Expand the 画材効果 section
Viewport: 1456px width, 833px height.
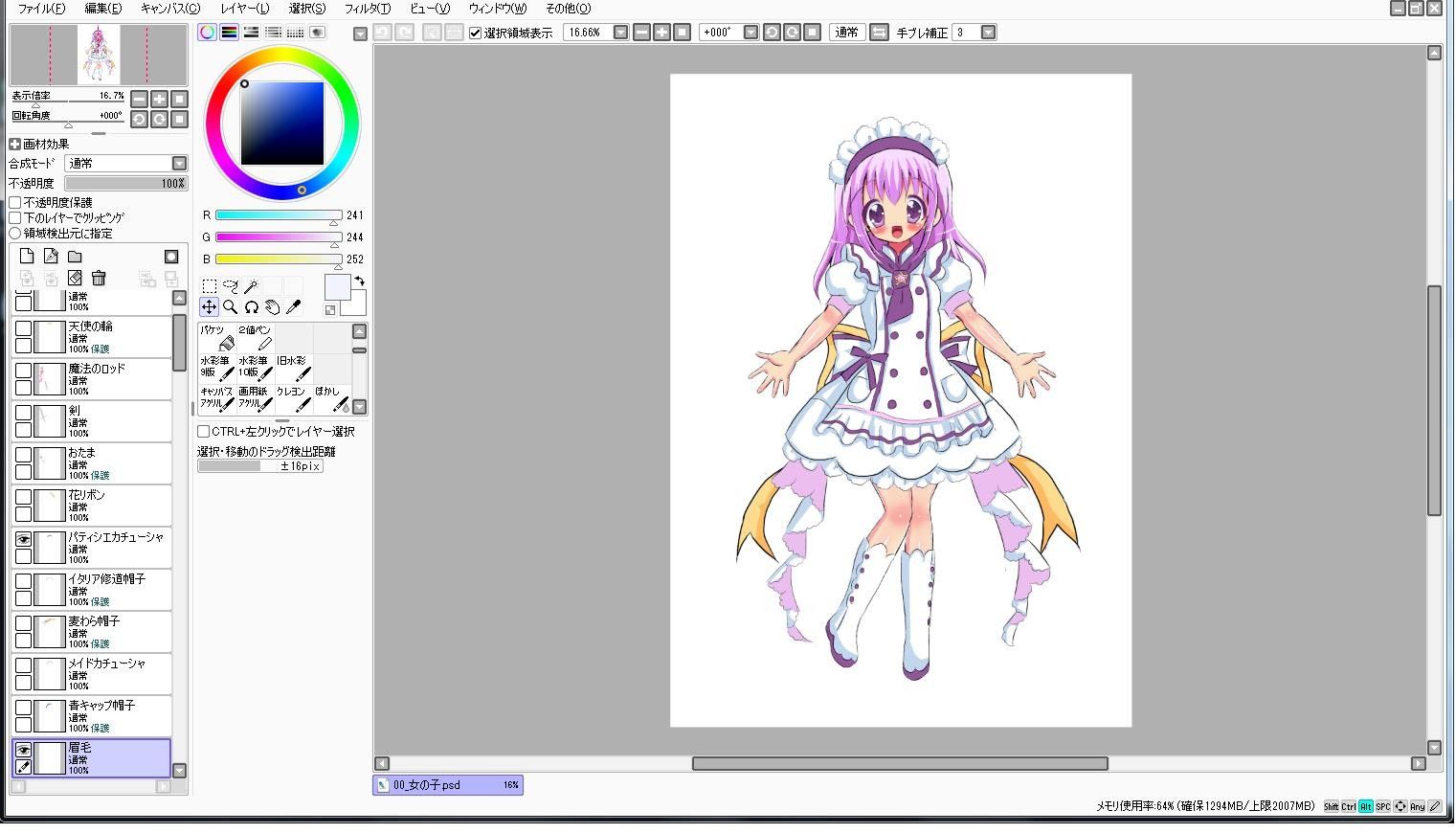pos(14,144)
